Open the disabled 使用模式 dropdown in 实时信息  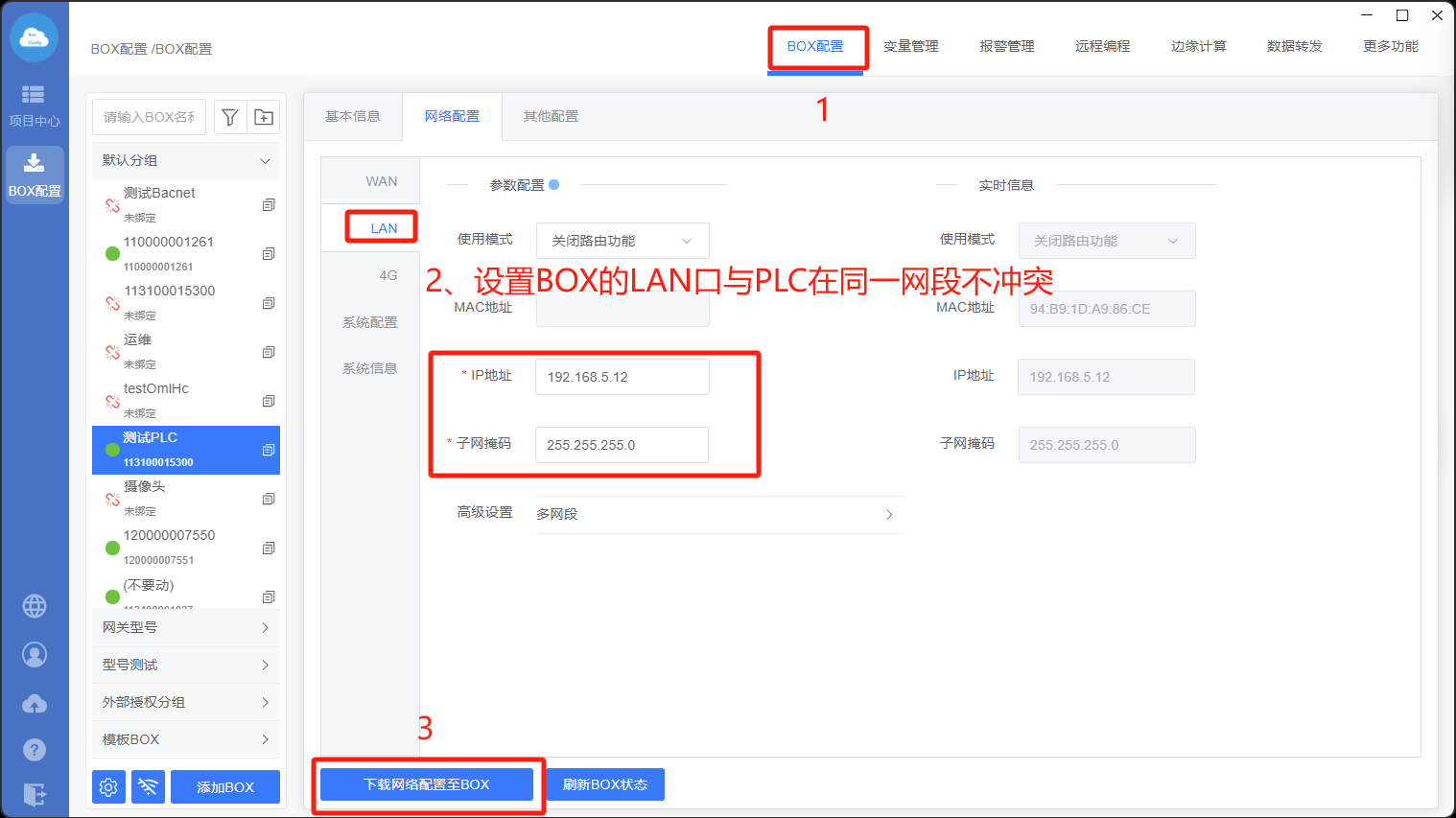tap(1107, 241)
